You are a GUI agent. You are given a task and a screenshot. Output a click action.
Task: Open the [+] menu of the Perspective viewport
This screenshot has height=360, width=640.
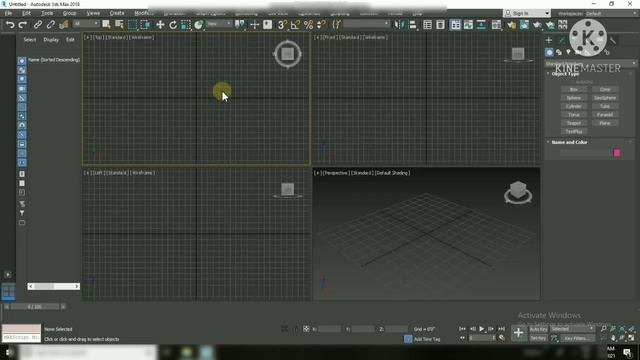[318, 173]
